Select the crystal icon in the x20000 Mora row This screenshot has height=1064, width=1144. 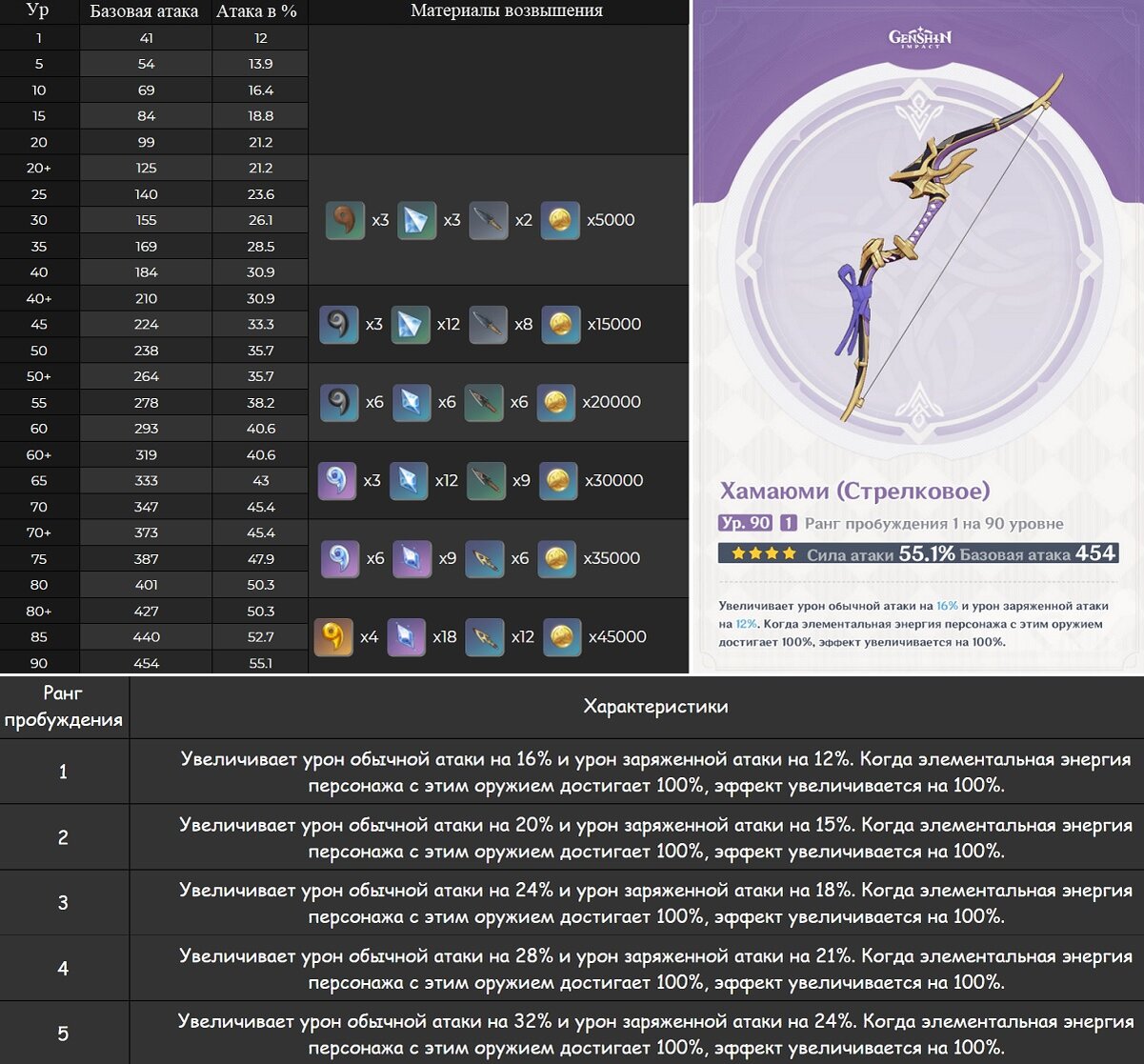[411, 403]
